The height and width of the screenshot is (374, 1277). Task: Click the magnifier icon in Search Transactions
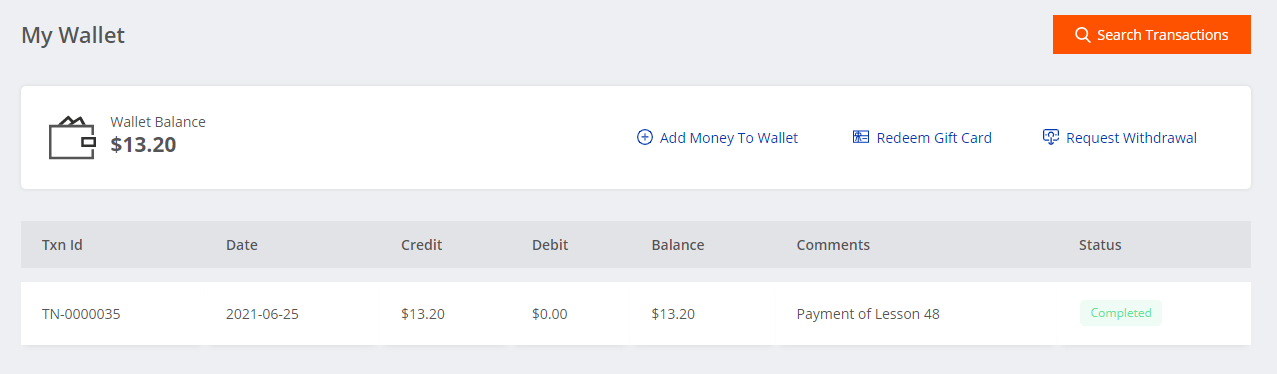click(x=1082, y=35)
